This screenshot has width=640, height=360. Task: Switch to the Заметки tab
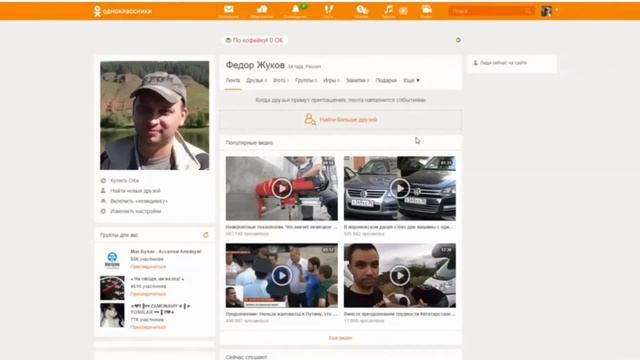click(357, 80)
